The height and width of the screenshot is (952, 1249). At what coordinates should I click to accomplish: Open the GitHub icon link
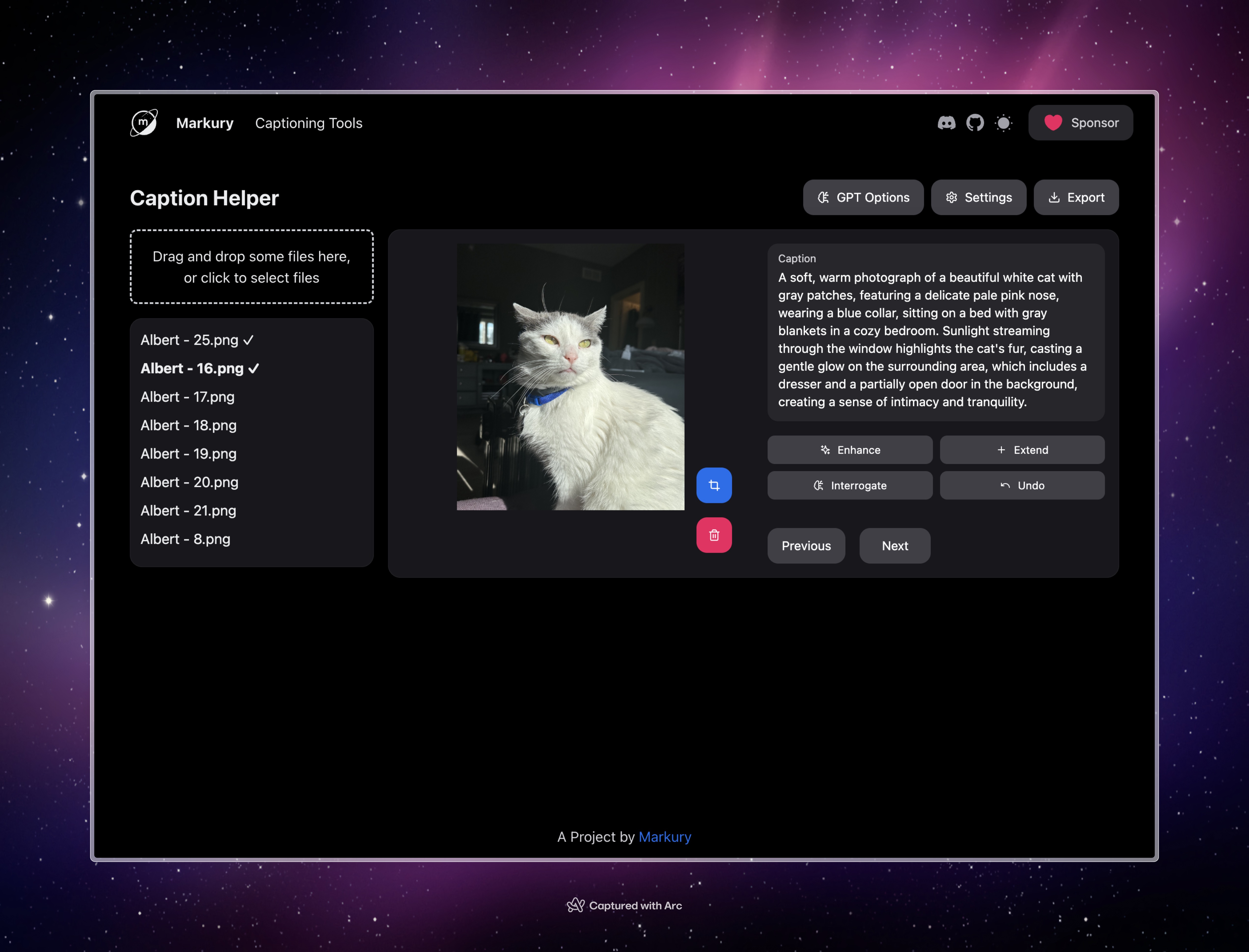pos(975,123)
